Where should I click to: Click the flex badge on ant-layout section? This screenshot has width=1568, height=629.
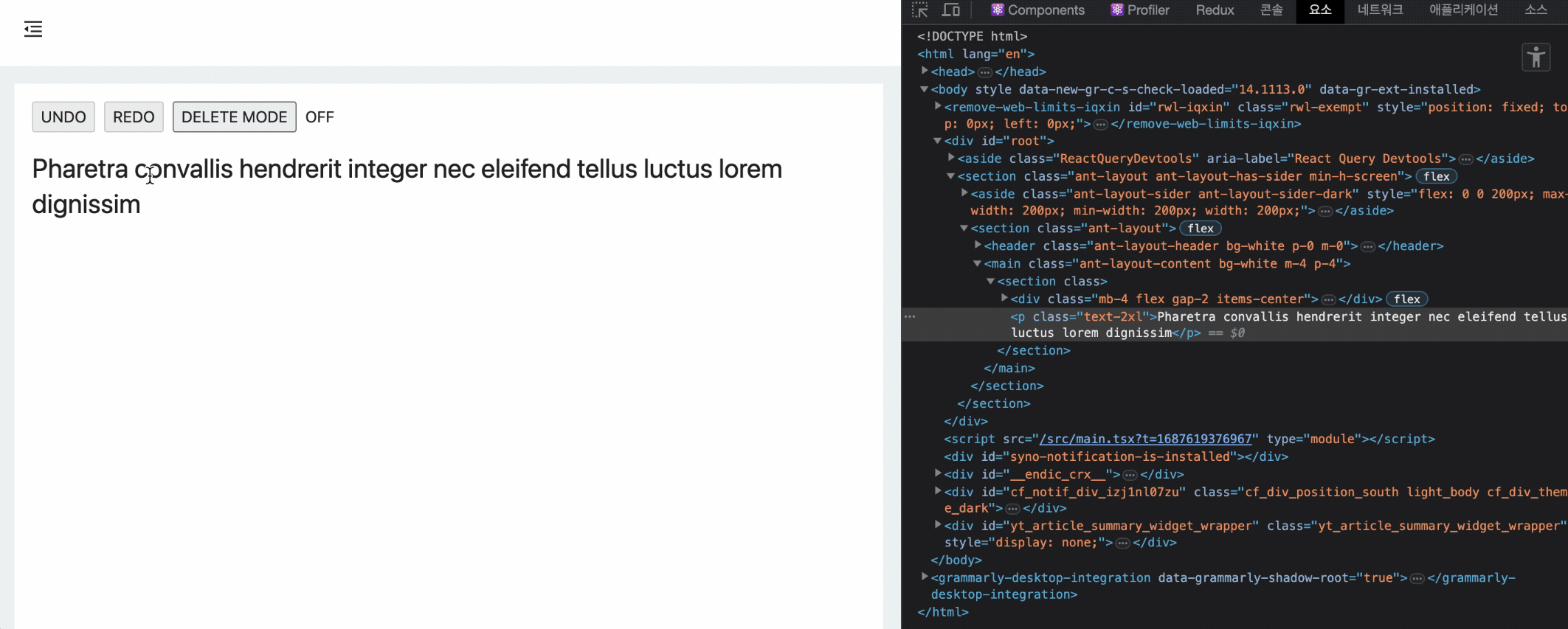(1200, 229)
